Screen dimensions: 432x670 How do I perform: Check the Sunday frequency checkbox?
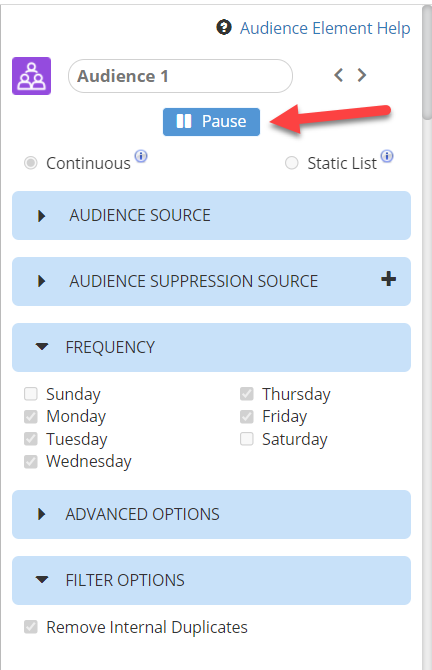31,394
